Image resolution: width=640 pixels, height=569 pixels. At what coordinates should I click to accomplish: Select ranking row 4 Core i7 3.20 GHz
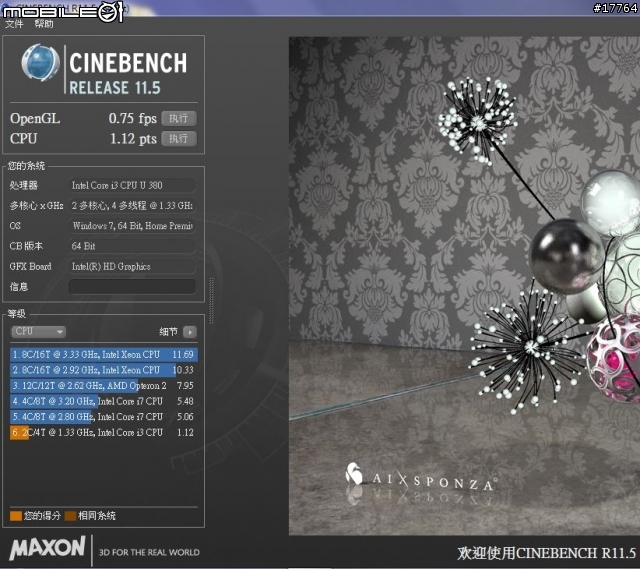pyautogui.click(x=104, y=401)
